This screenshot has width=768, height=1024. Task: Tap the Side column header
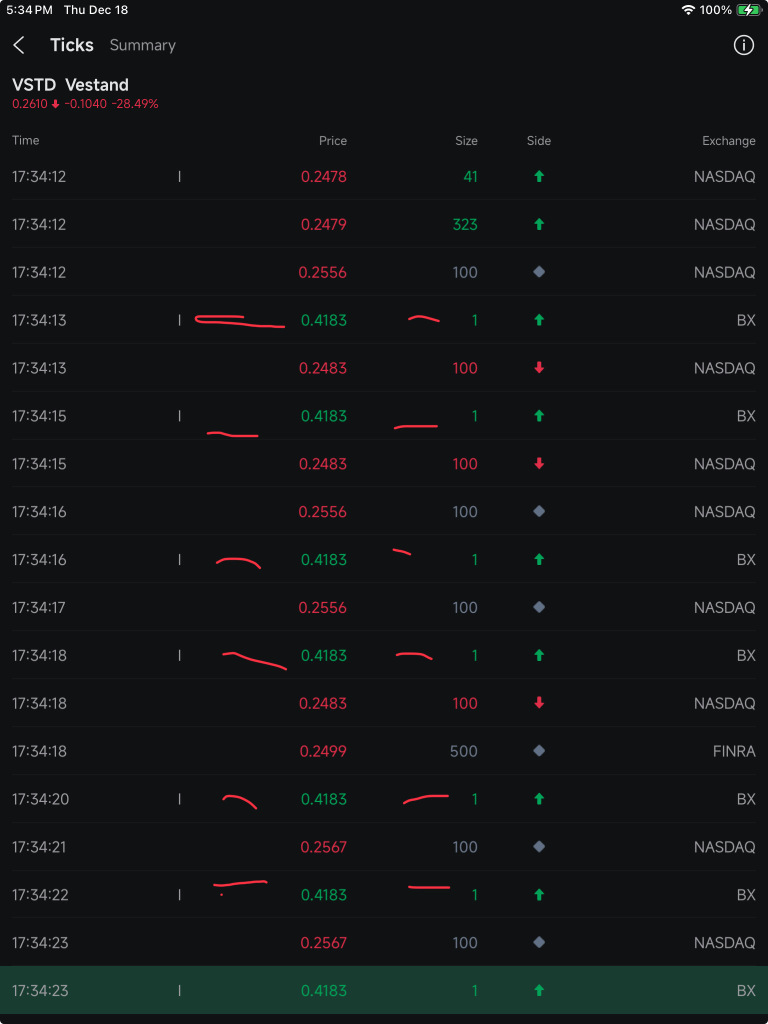539,140
